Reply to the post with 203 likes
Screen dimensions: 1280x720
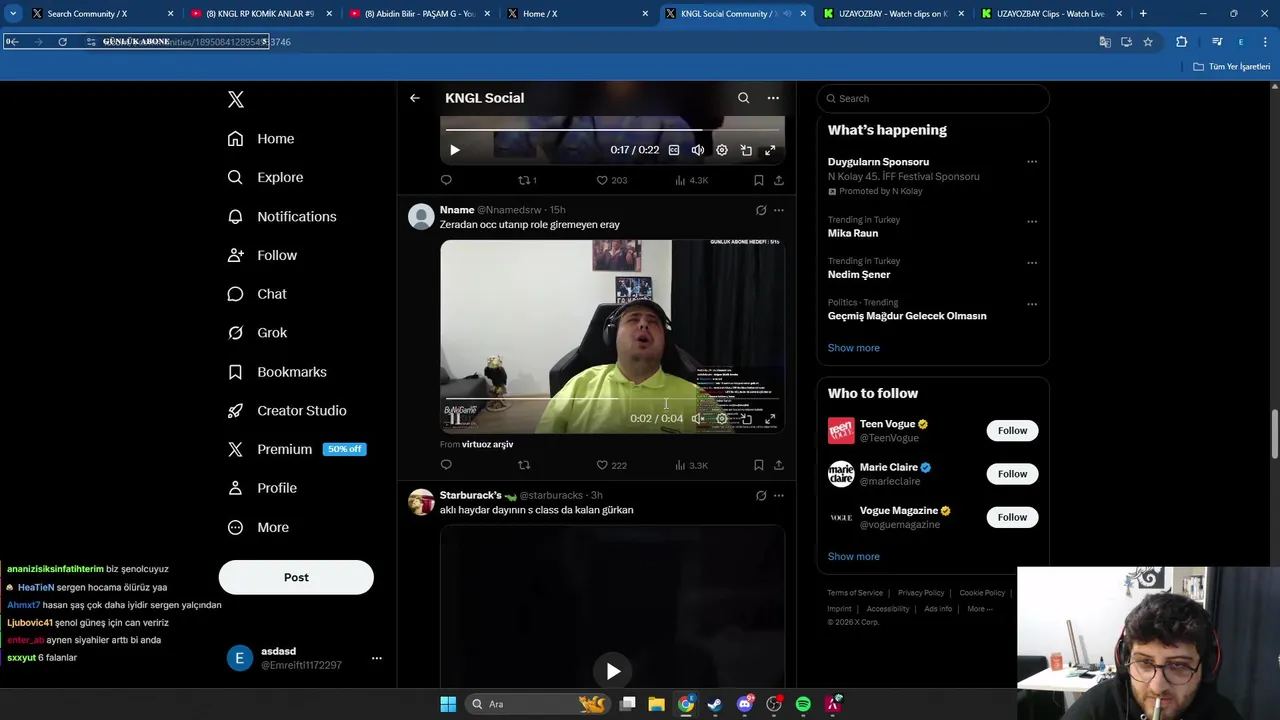click(x=446, y=180)
